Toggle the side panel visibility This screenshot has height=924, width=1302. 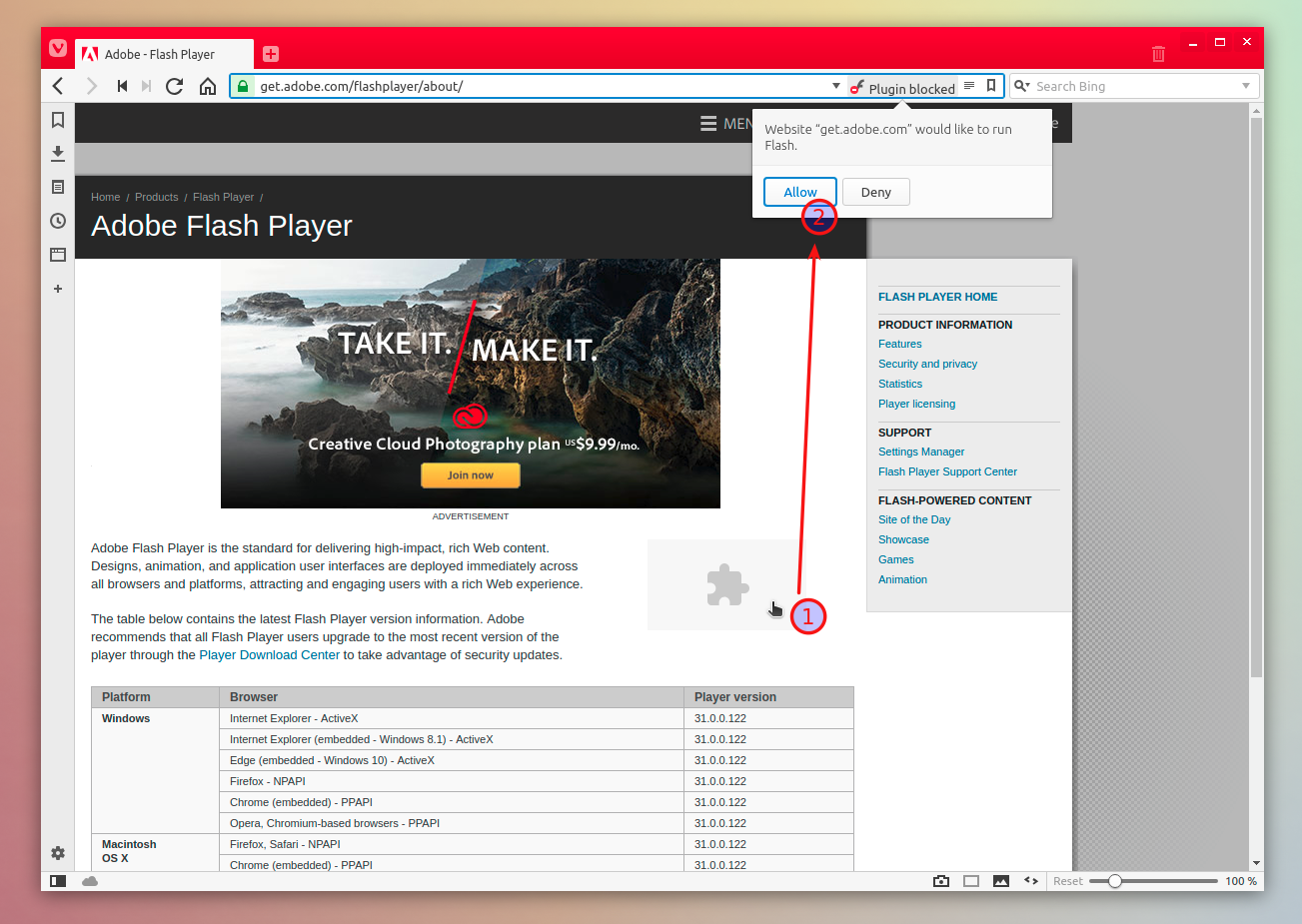tap(58, 881)
